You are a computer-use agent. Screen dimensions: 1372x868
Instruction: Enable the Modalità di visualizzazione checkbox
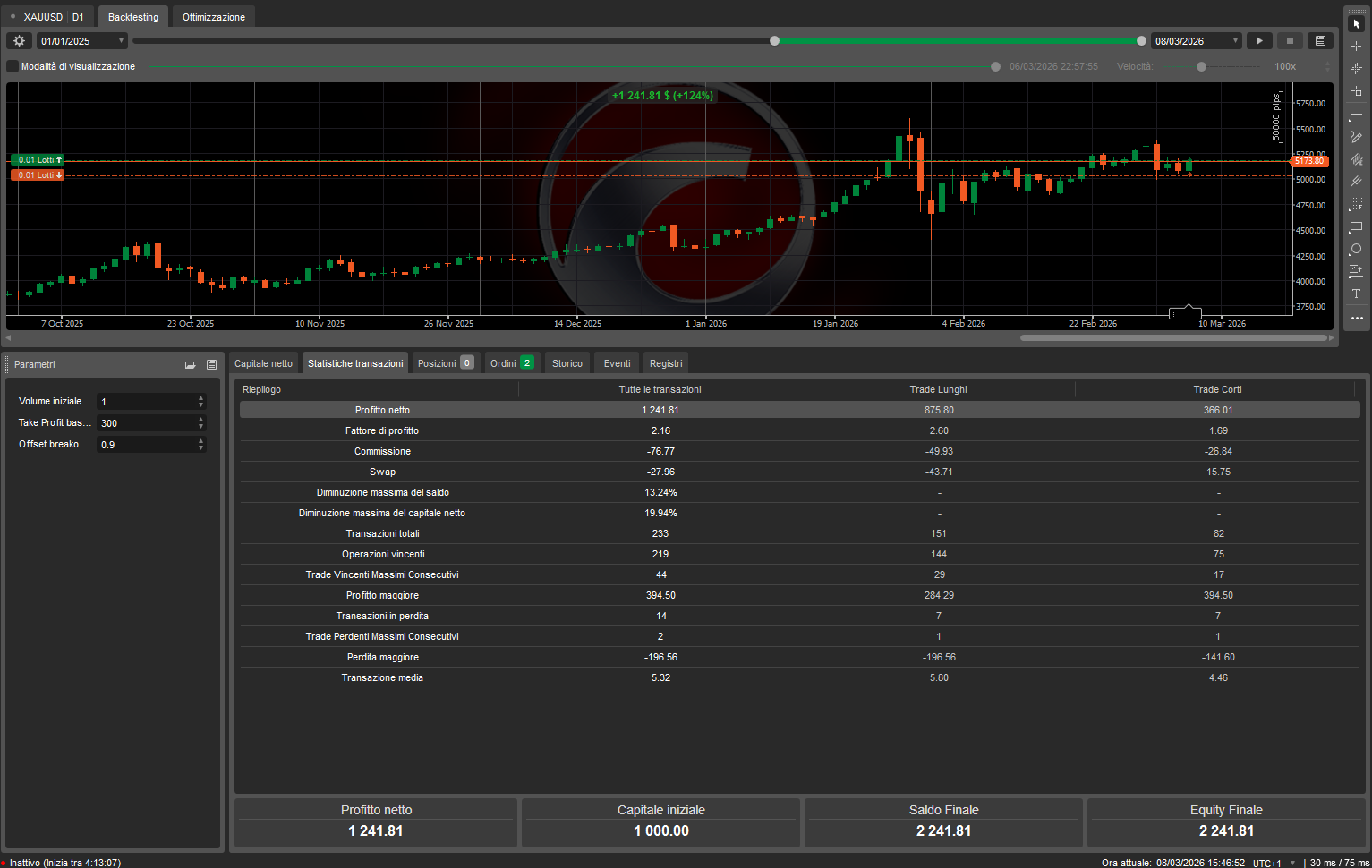(13, 66)
